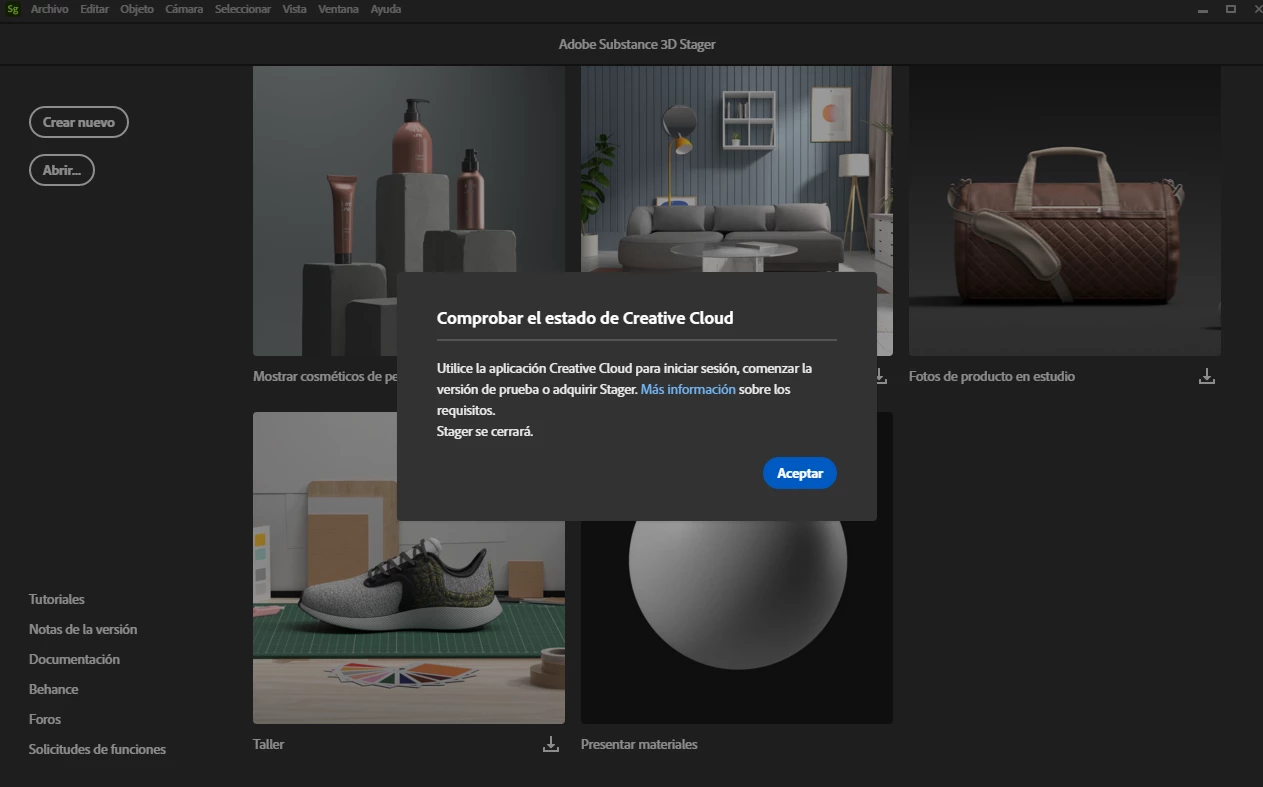Open the Cámara menu
Viewport: 1263px width, 787px height.
tap(184, 9)
